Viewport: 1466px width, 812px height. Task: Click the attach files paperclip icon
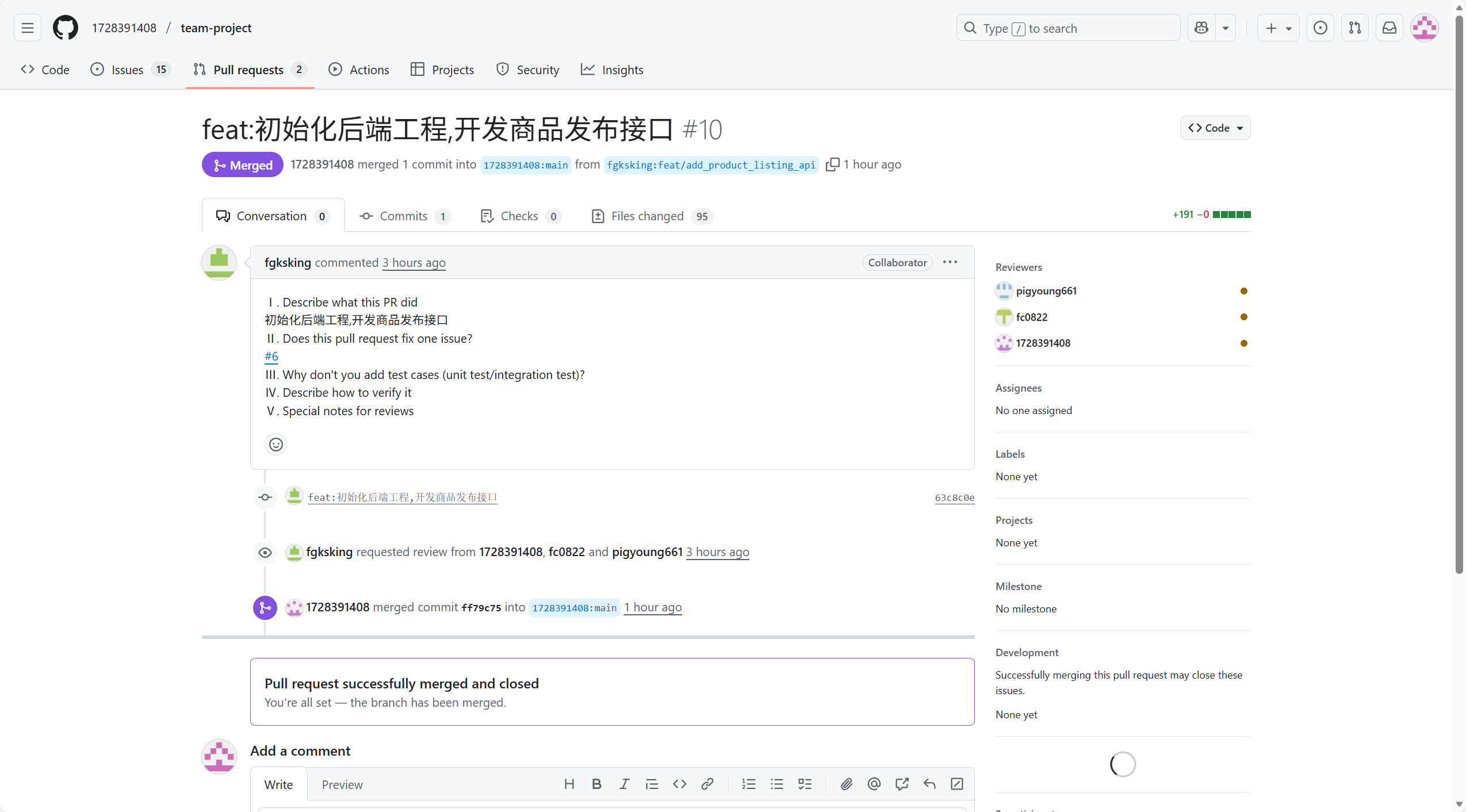(846, 784)
